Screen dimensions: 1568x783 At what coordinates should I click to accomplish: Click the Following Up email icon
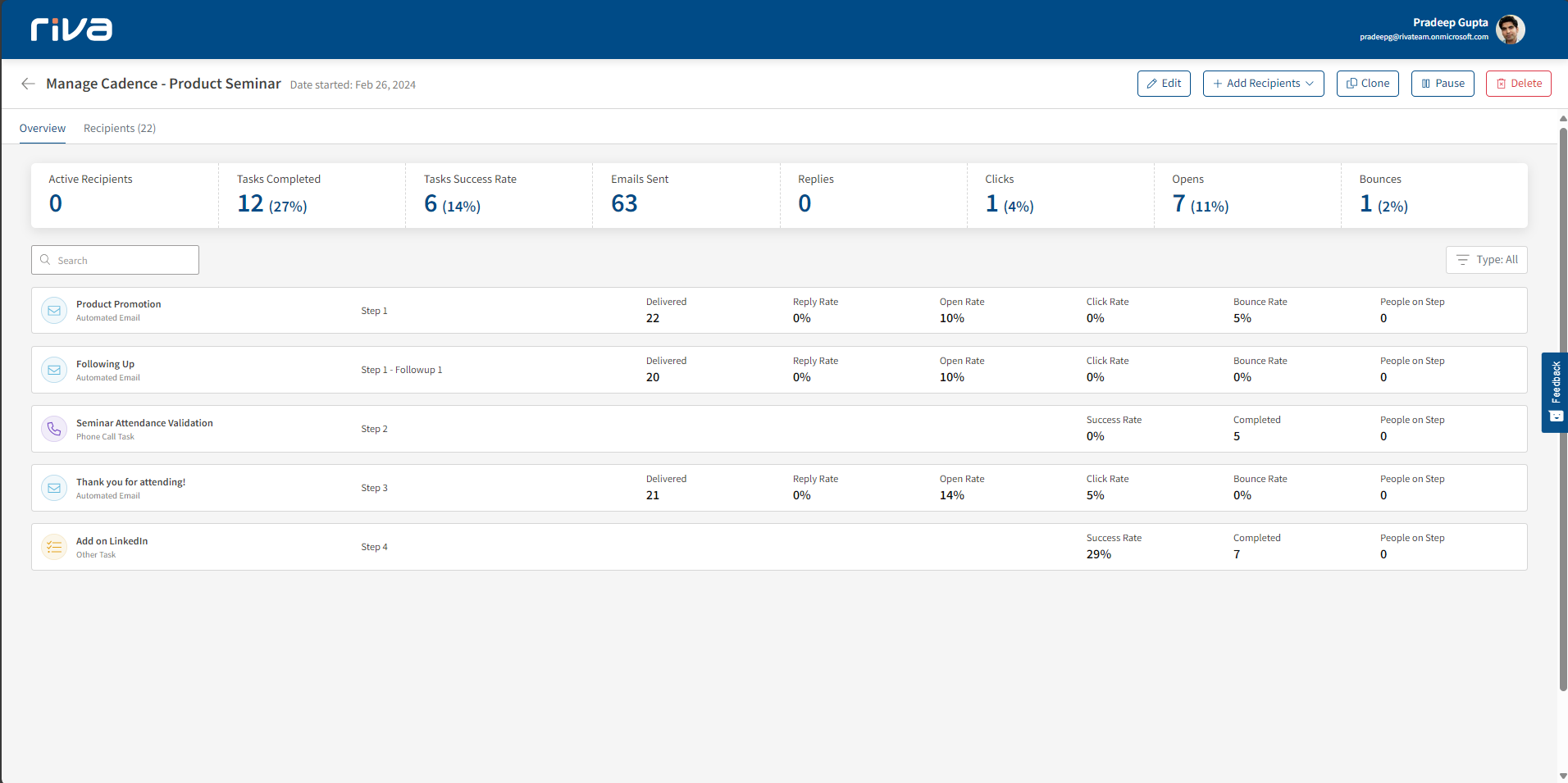tap(54, 370)
